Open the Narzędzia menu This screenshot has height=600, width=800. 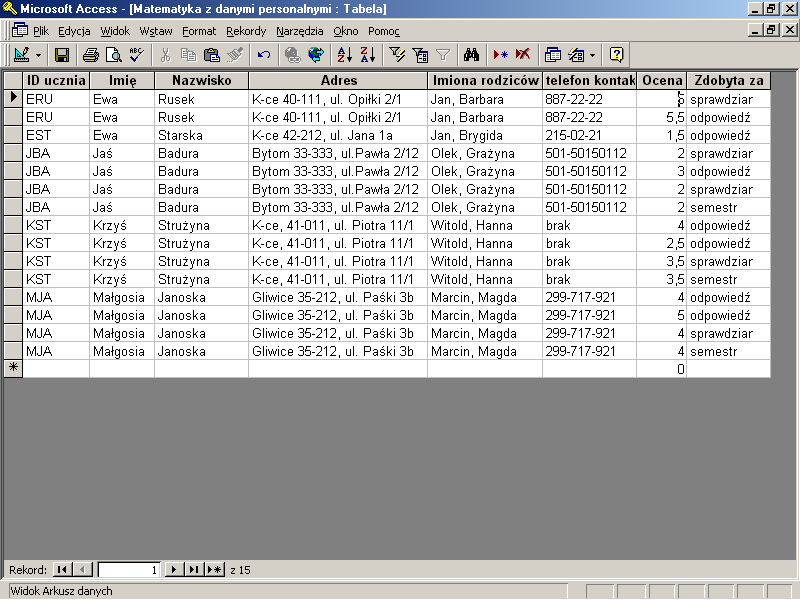[299, 31]
